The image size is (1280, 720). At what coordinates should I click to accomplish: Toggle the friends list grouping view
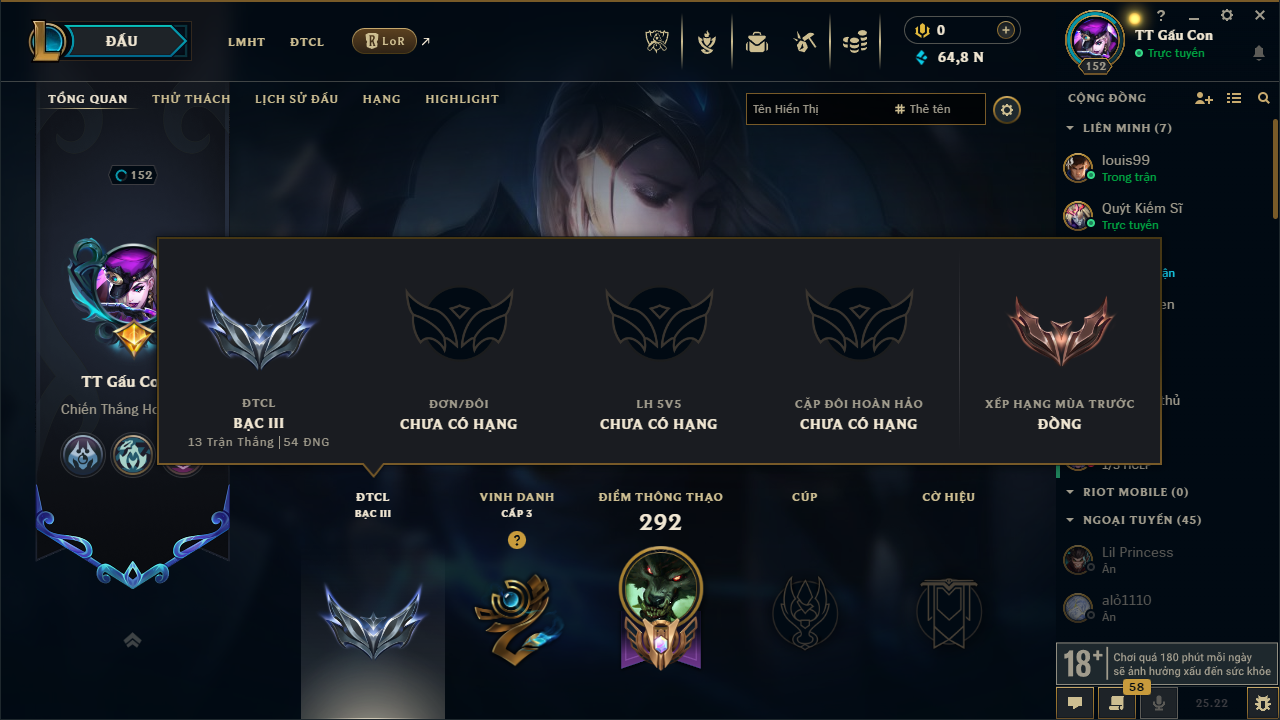(1234, 98)
